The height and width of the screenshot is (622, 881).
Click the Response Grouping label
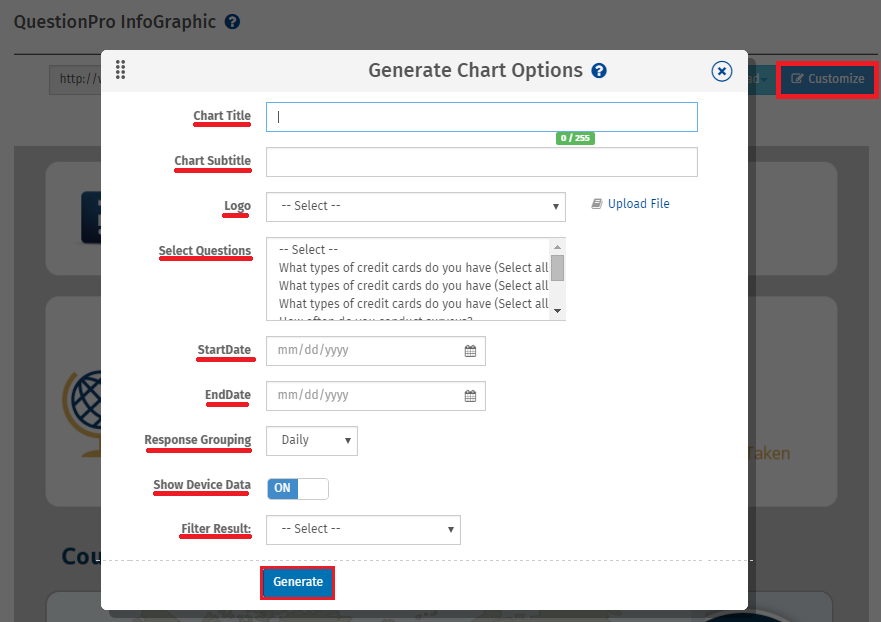pos(197,439)
